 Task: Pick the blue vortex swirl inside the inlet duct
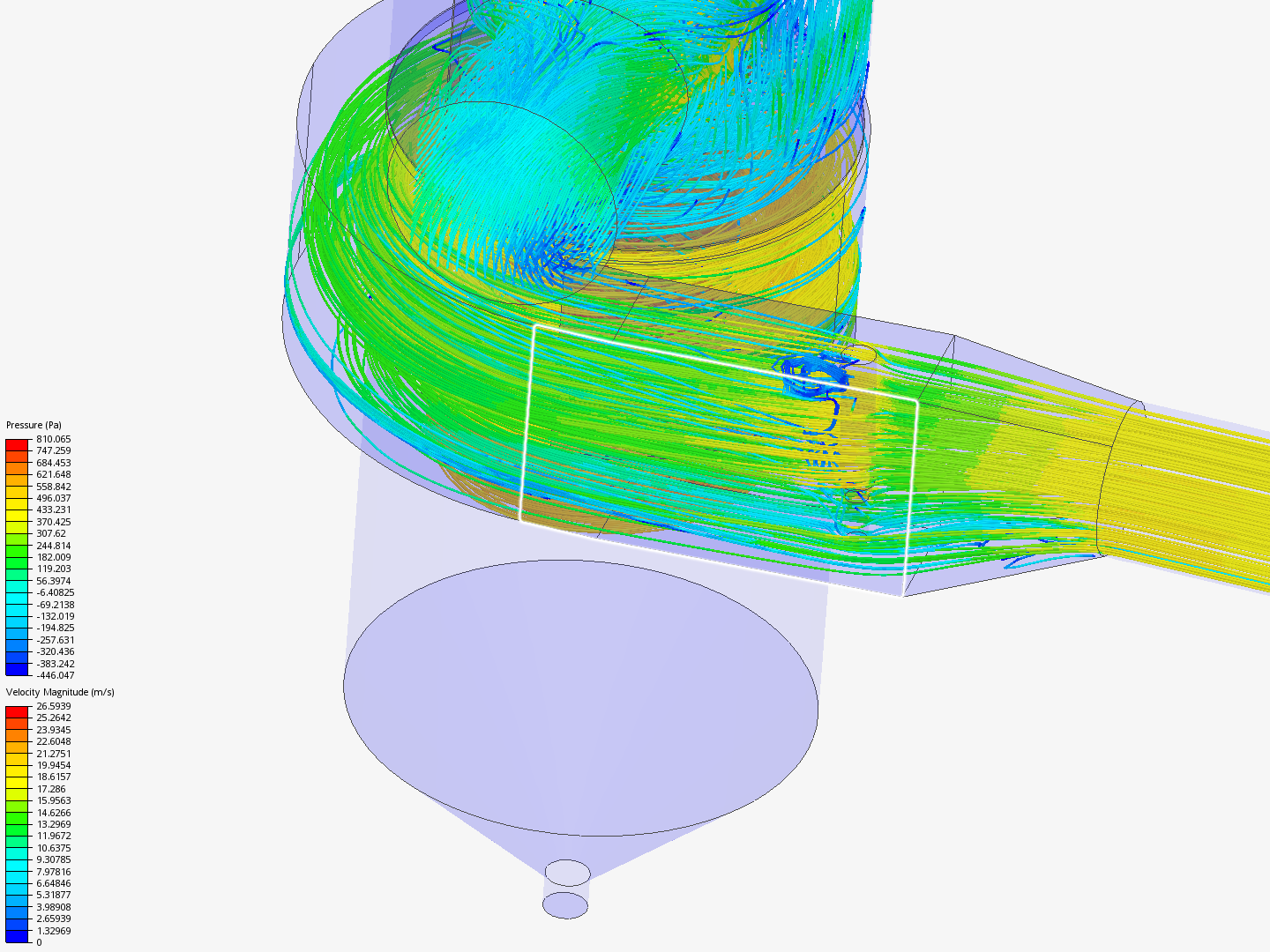click(x=813, y=376)
